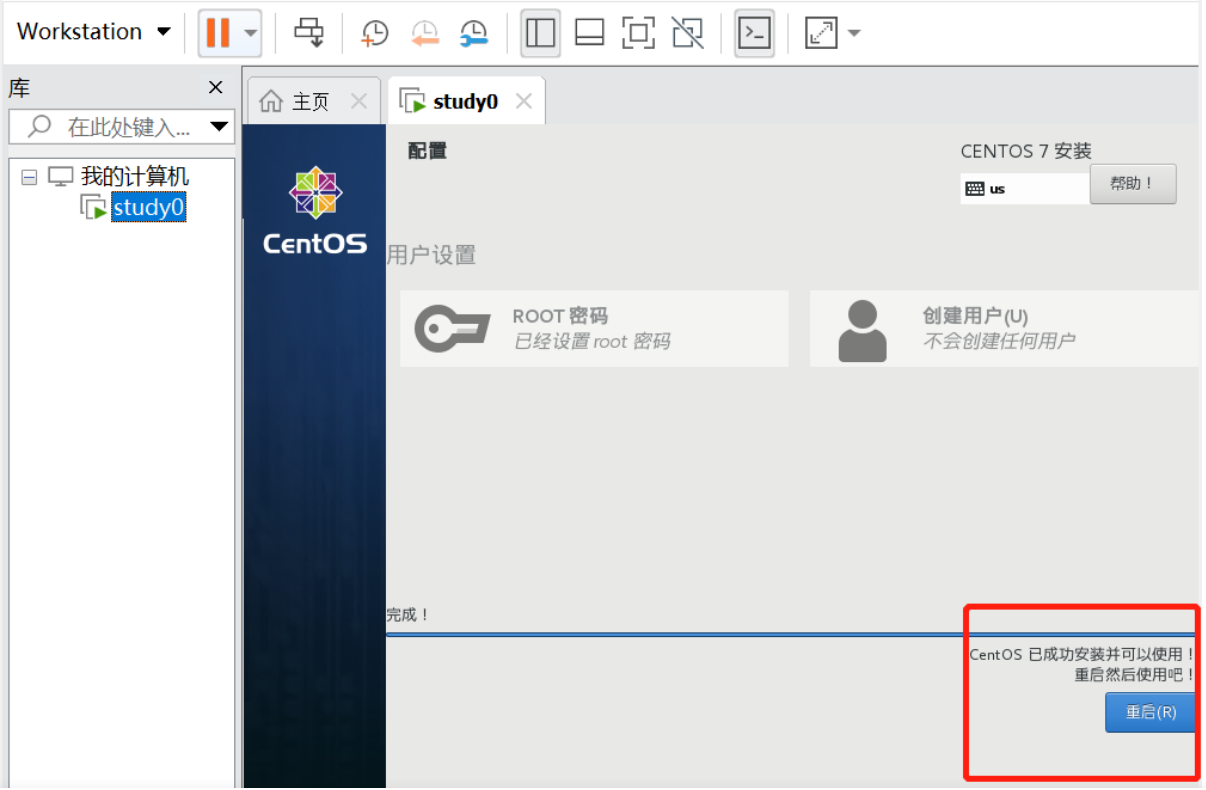Screen dimensions: 1206x790
Task: Open the stretch display dropdown arrow
Action: click(x=854, y=33)
